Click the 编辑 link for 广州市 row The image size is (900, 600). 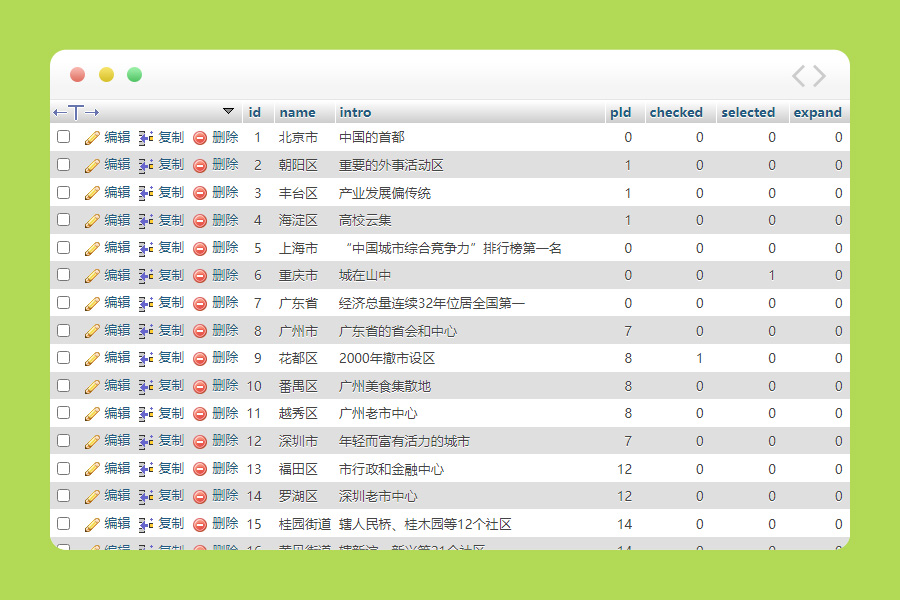pyautogui.click(x=118, y=330)
